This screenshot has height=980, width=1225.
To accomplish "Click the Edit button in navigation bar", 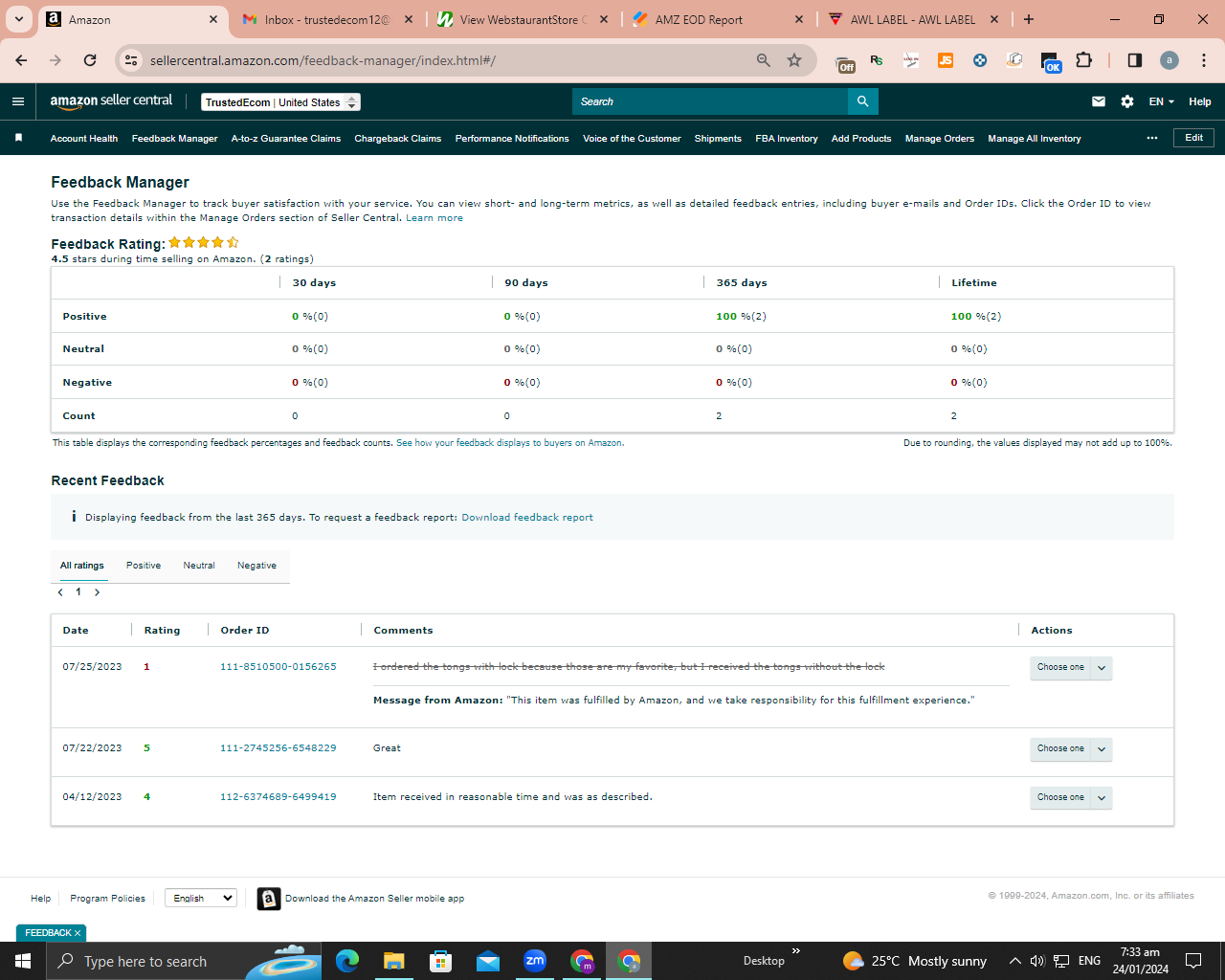I will click(1194, 138).
